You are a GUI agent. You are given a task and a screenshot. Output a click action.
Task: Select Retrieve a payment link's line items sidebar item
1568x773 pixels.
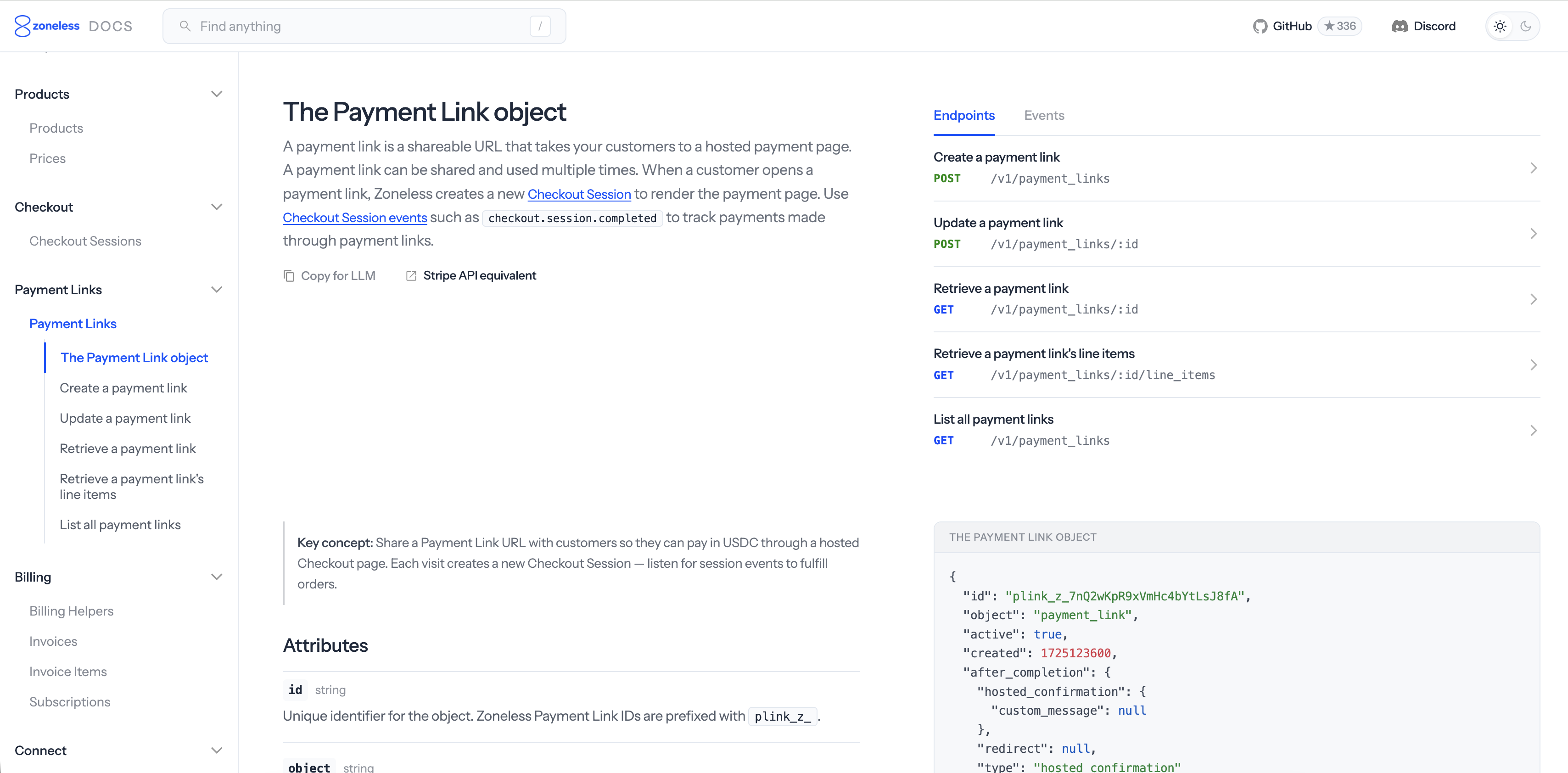pyautogui.click(x=131, y=487)
